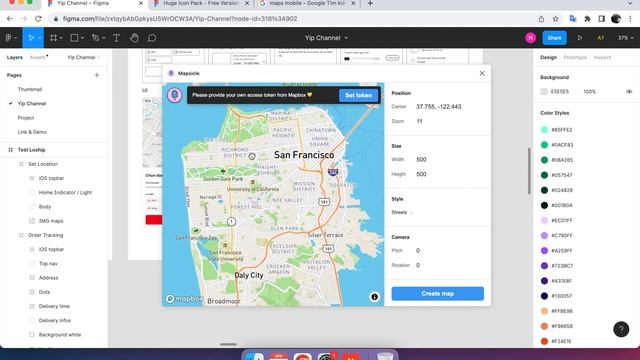
Task: Edit the Center coordinates field
Action: pyautogui.click(x=439, y=107)
